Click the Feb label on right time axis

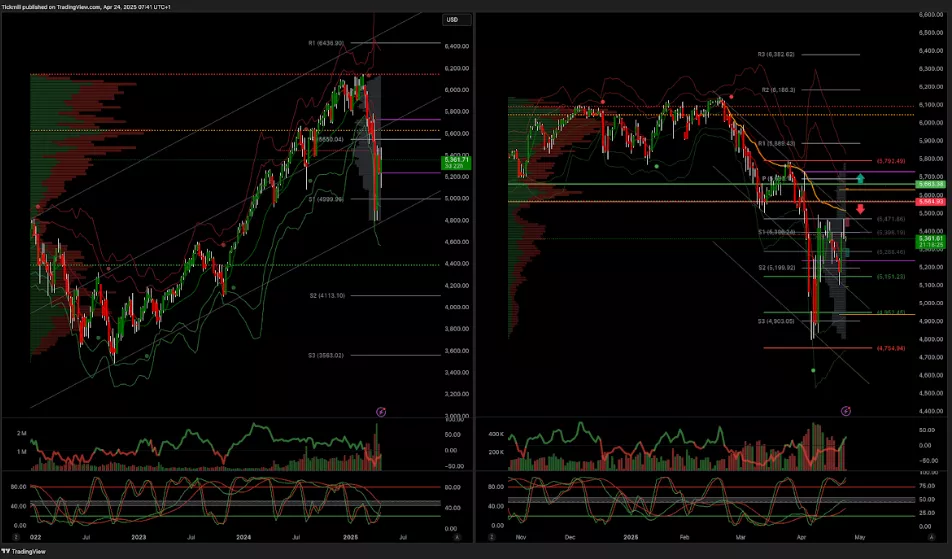point(684,538)
